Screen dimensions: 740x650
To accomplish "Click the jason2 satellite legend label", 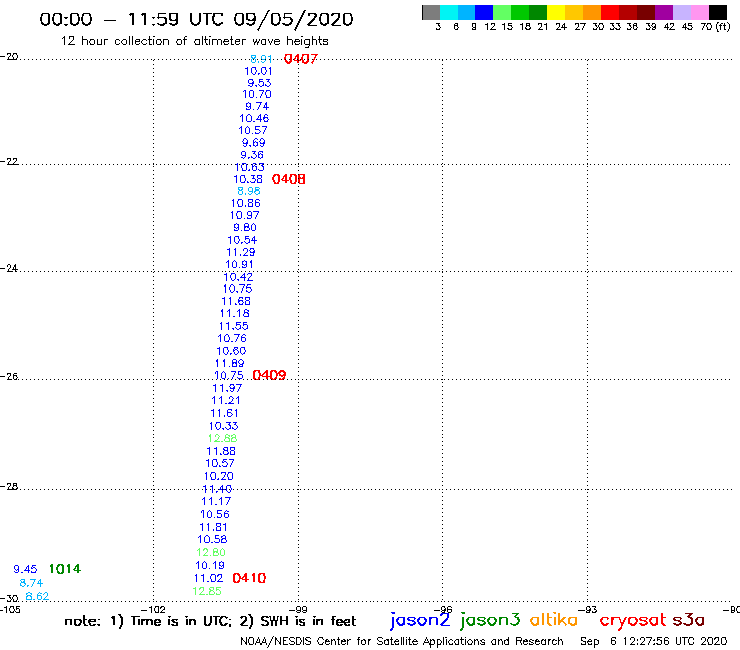I will [420, 620].
